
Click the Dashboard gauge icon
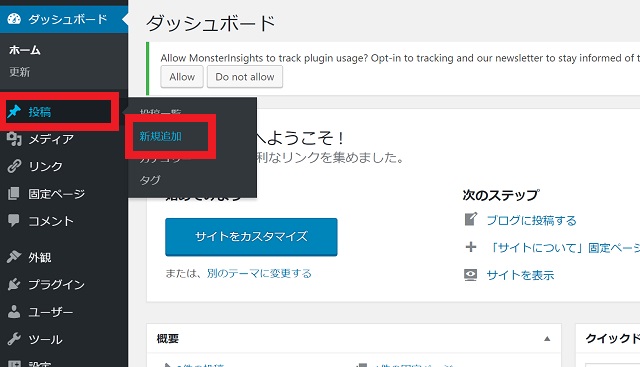(14, 19)
